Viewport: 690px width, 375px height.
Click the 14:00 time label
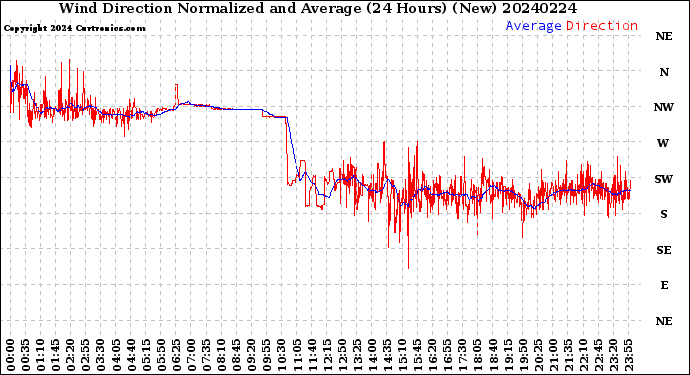point(372,355)
